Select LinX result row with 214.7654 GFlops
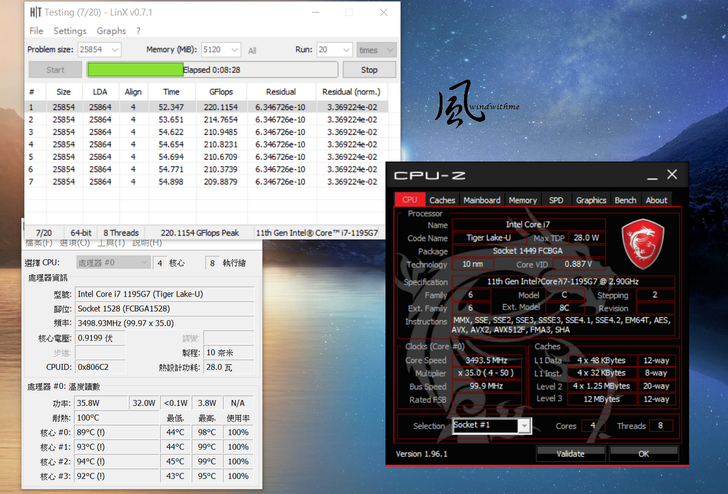This screenshot has width=728, height=494. (x=207, y=119)
